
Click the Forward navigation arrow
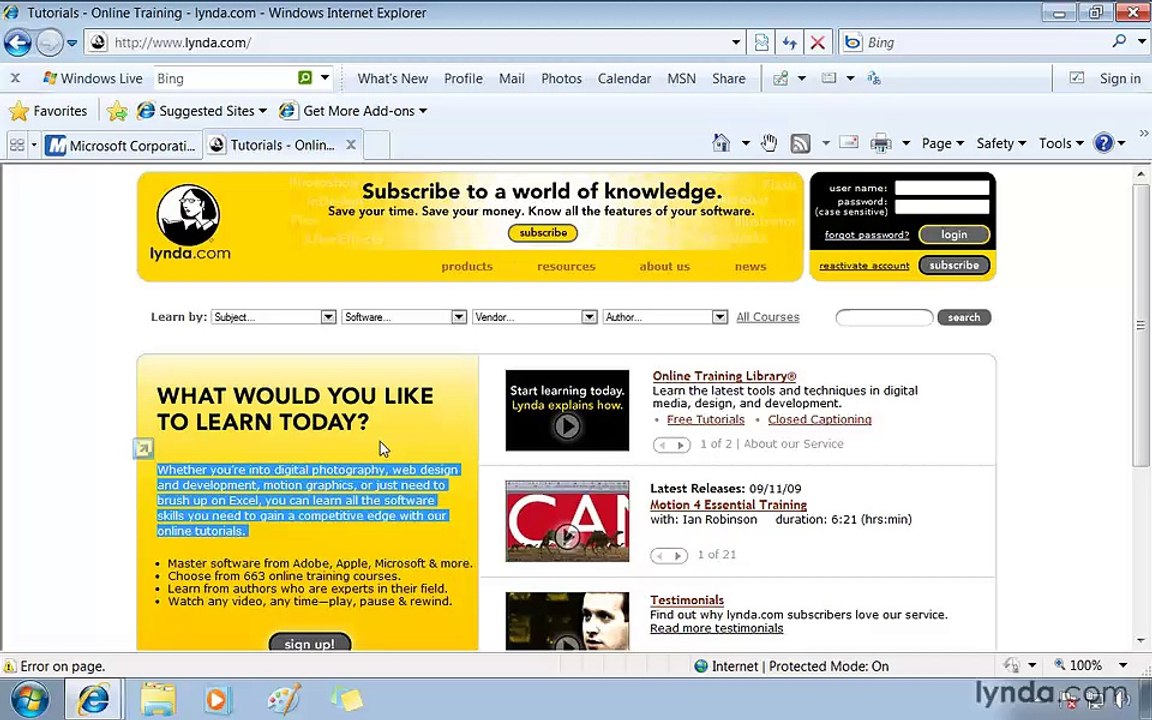(49, 43)
